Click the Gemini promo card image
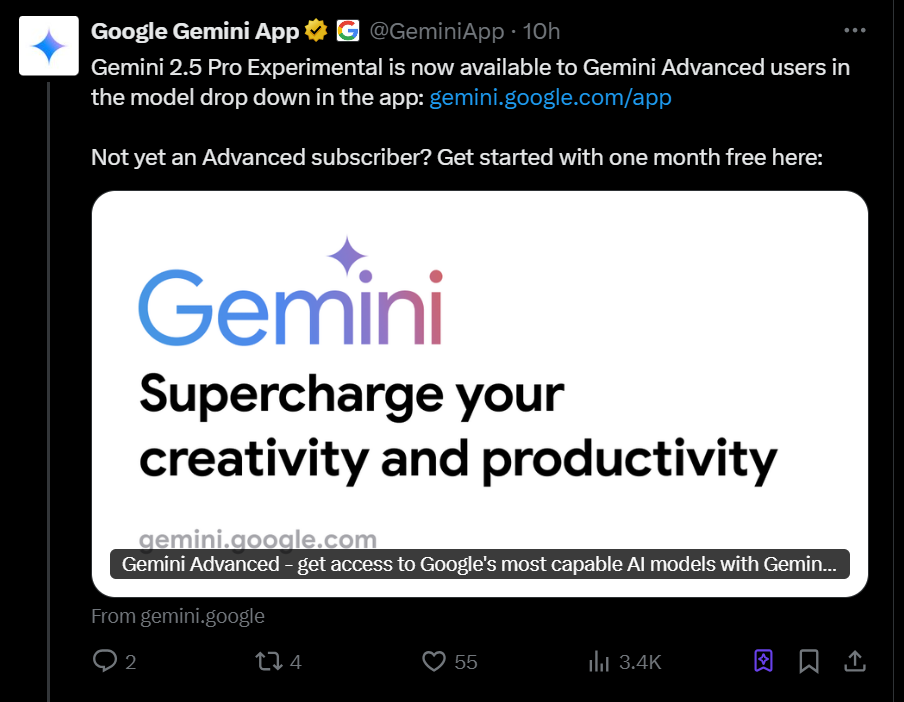This screenshot has width=904, height=702. coord(480,370)
